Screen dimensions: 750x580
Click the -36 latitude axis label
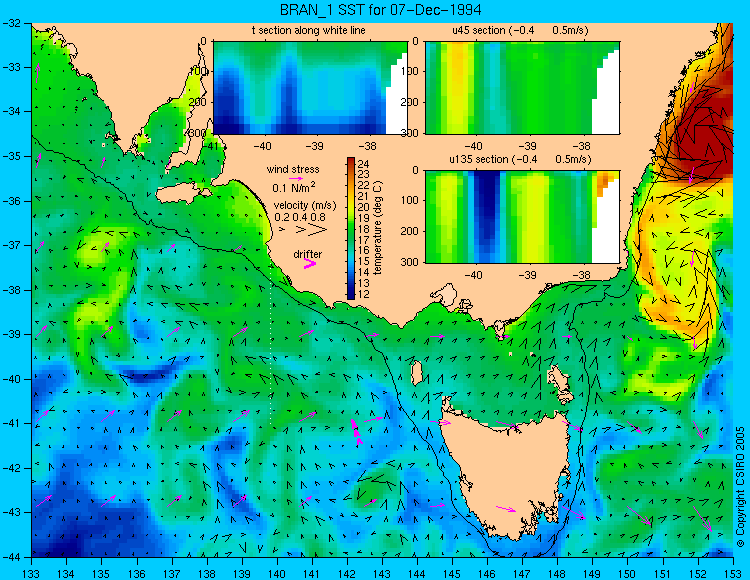tap(11, 201)
